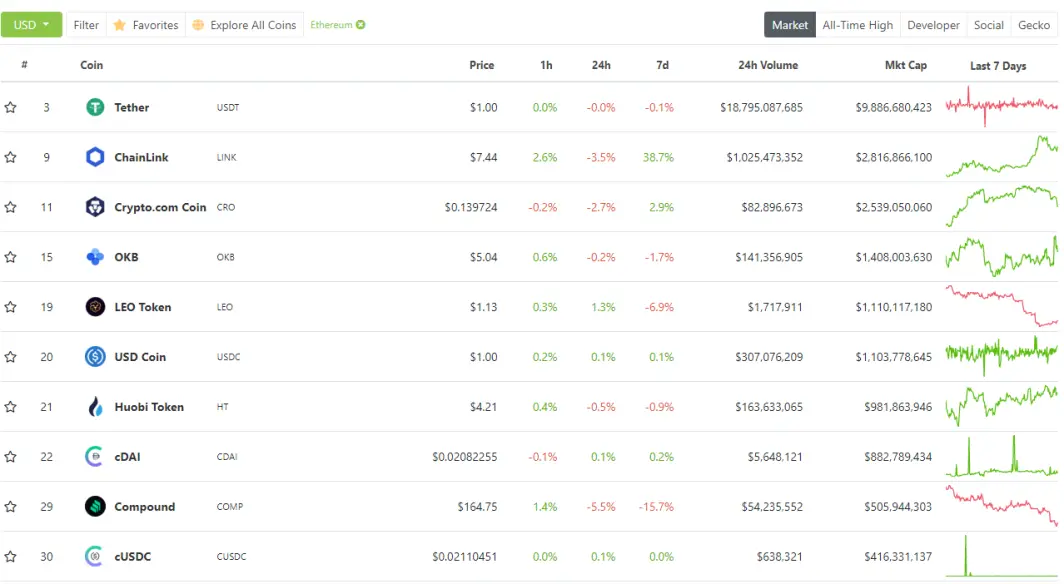Open the LEO Token page link
This screenshot has height=584, width=1064.
coord(142,307)
